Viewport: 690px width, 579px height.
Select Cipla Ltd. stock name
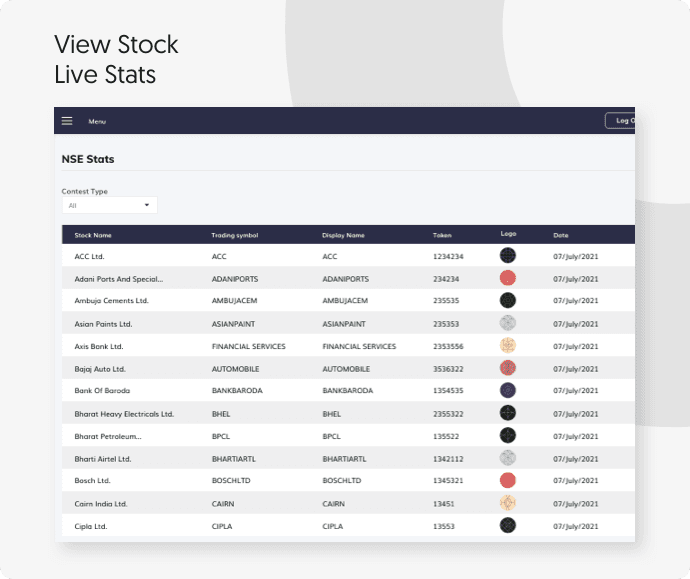point(91,526)
